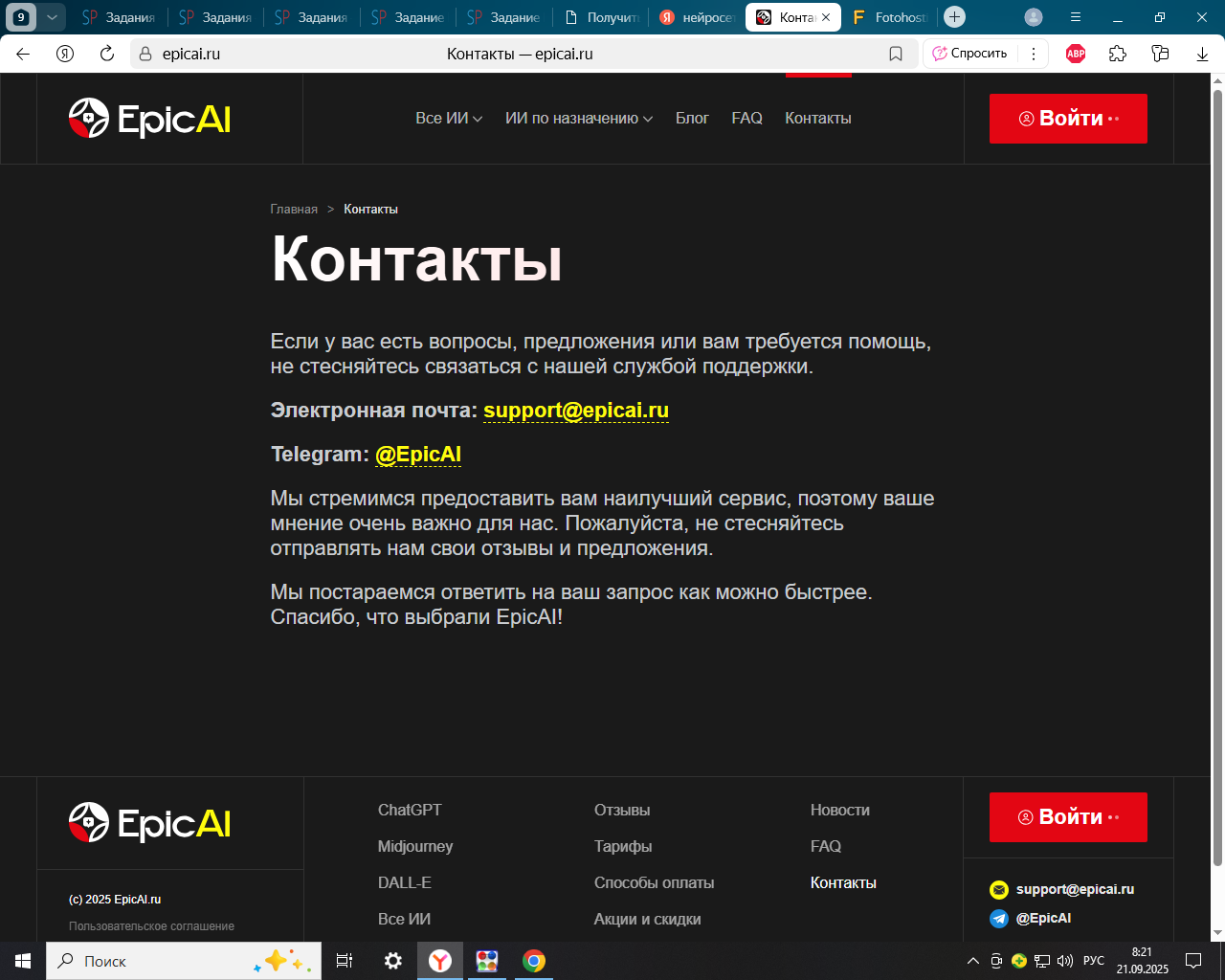The image size is (1225, 980).
Task: Click the tab counter showing 9
Action: click(21, 17)
